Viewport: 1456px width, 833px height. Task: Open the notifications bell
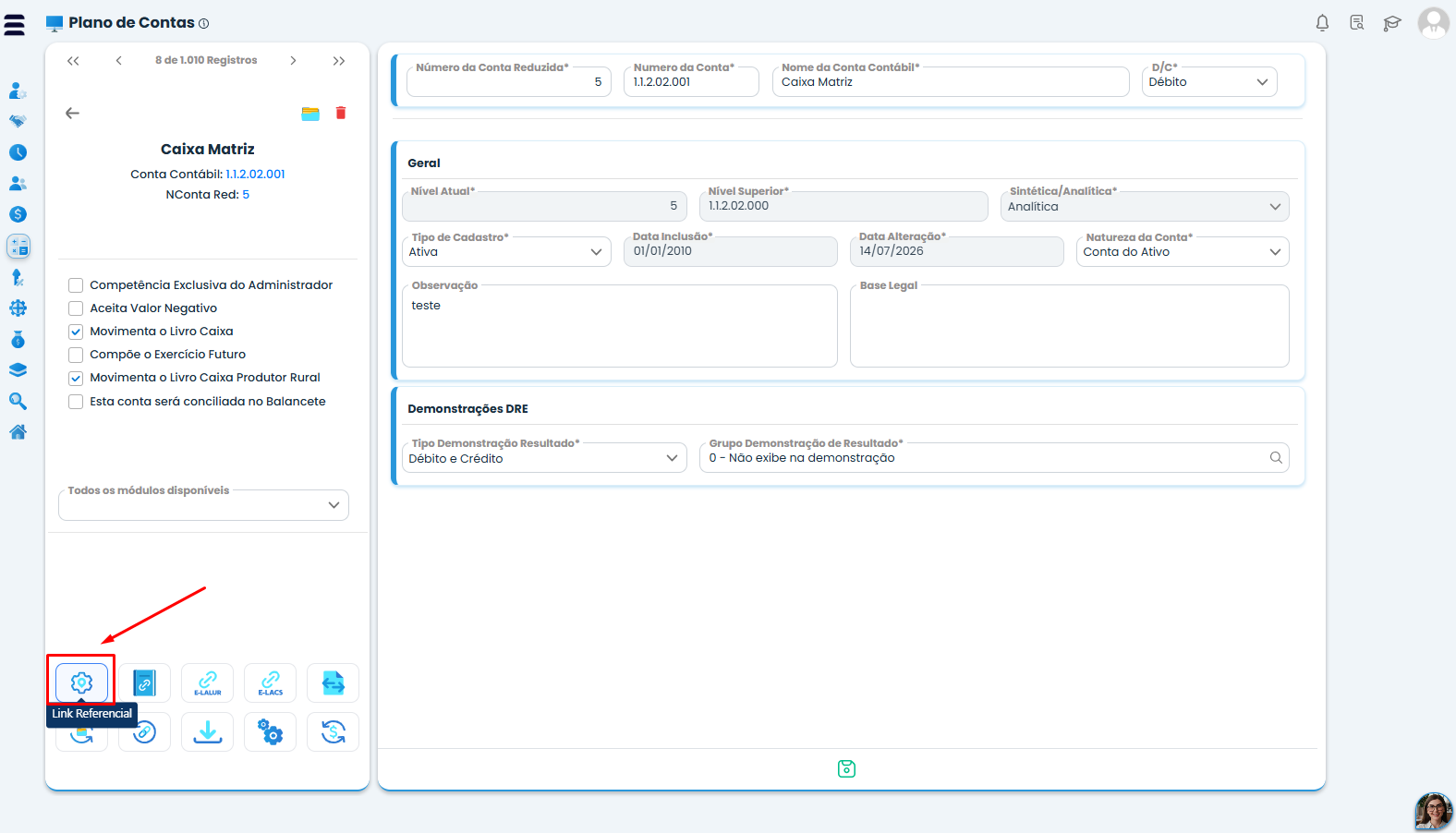click(1322, 23)
